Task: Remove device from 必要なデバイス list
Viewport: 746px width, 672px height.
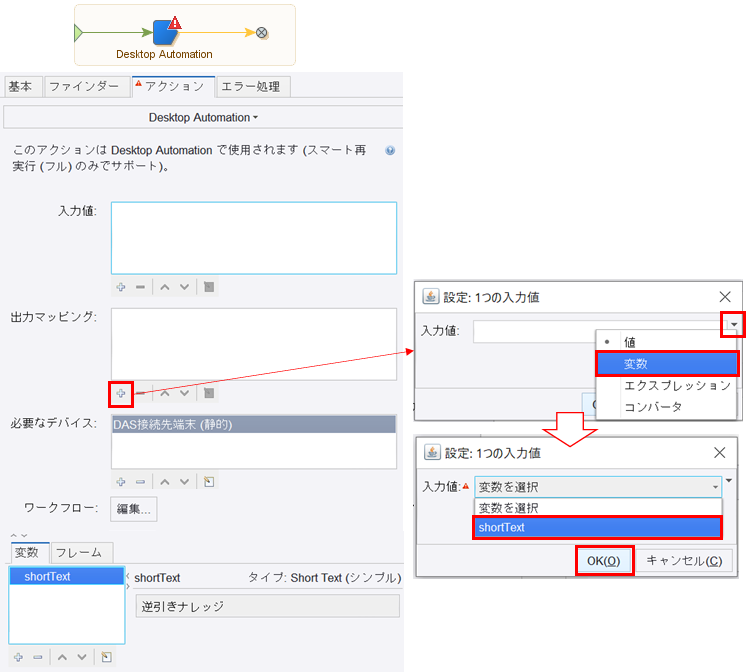Action: (140, 482)
